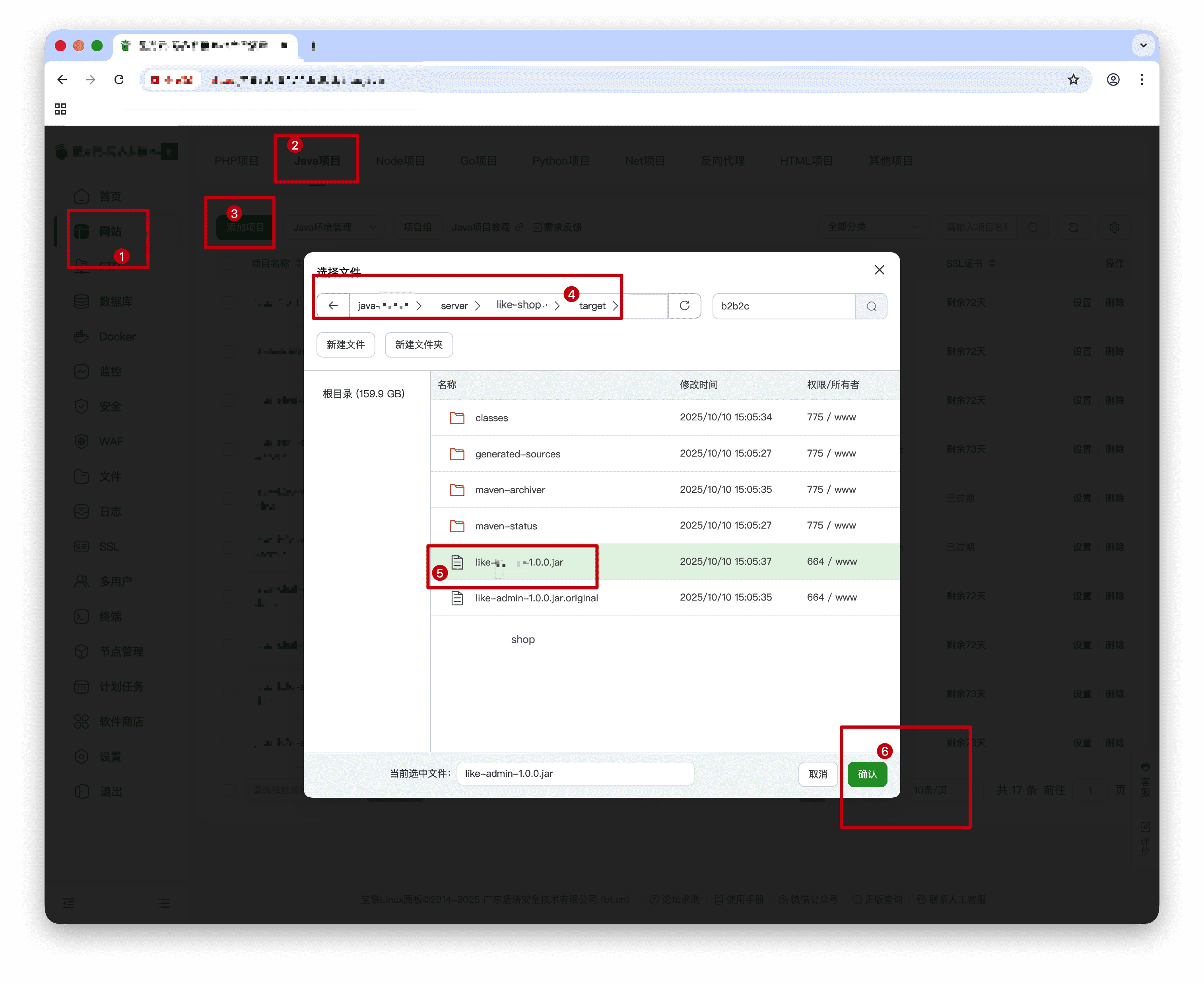Click the dialog's refresh directory icon
Screen dimensions: 1204x984
(x=684, y=305)
